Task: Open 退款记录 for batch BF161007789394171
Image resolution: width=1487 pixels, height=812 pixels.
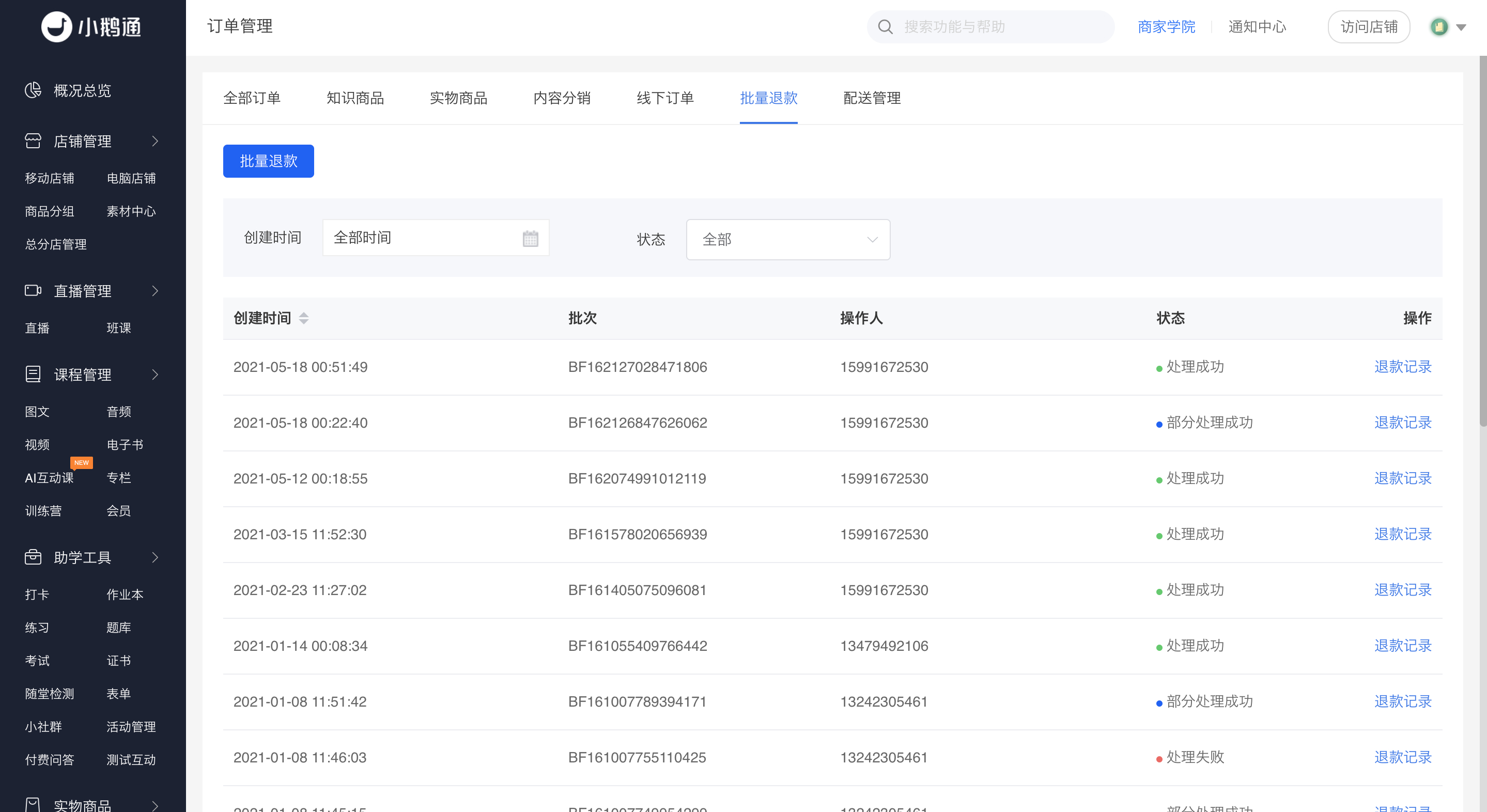Action: pos(1403,701)
